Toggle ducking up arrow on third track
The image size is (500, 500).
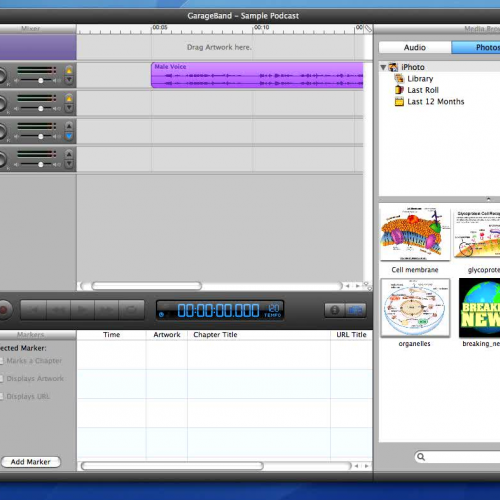(69, 126)
